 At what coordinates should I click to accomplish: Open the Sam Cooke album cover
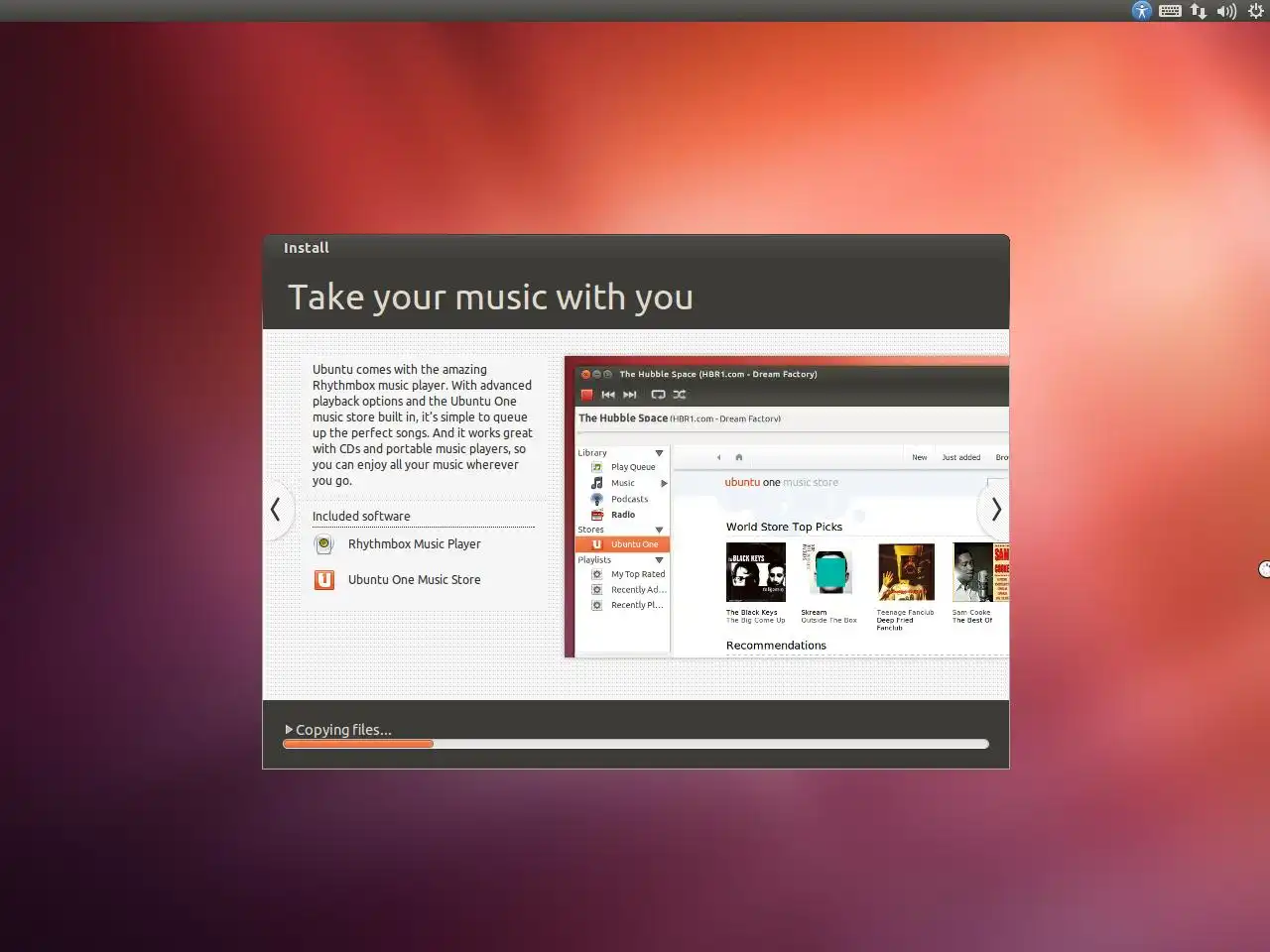coord(980,572)
